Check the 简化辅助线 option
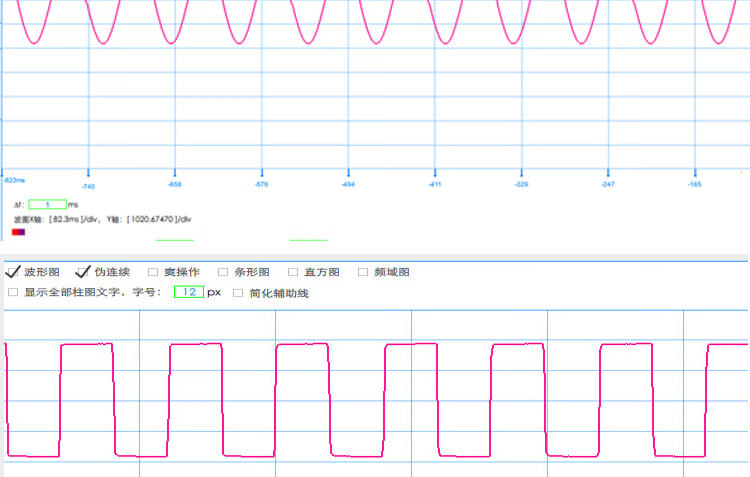Viewport: 750px width, 477px height. click(x=238, y=293)
